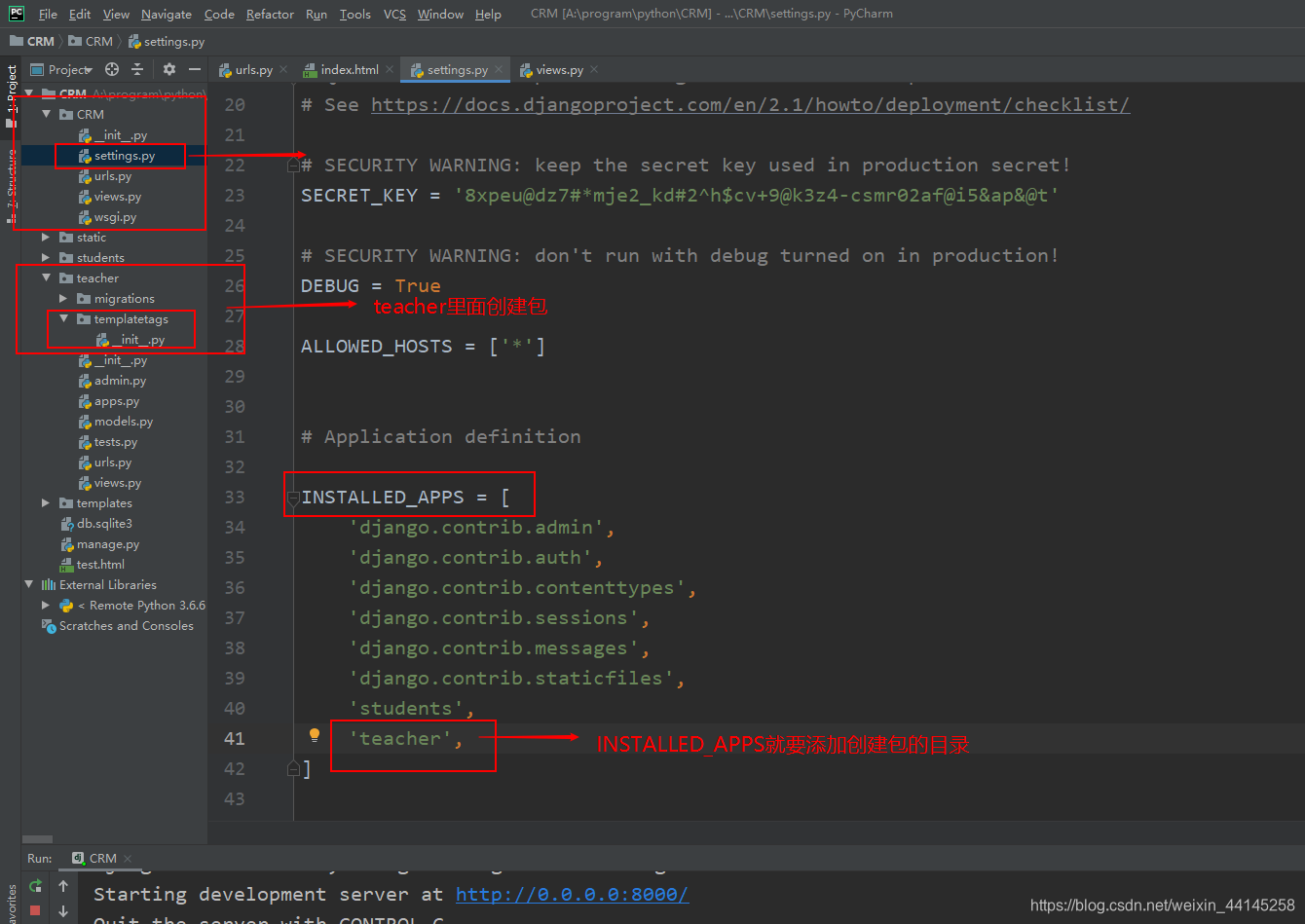Click line number 36 in gutter
Screen dimensions: 1305x924
(x=235, y=587)
